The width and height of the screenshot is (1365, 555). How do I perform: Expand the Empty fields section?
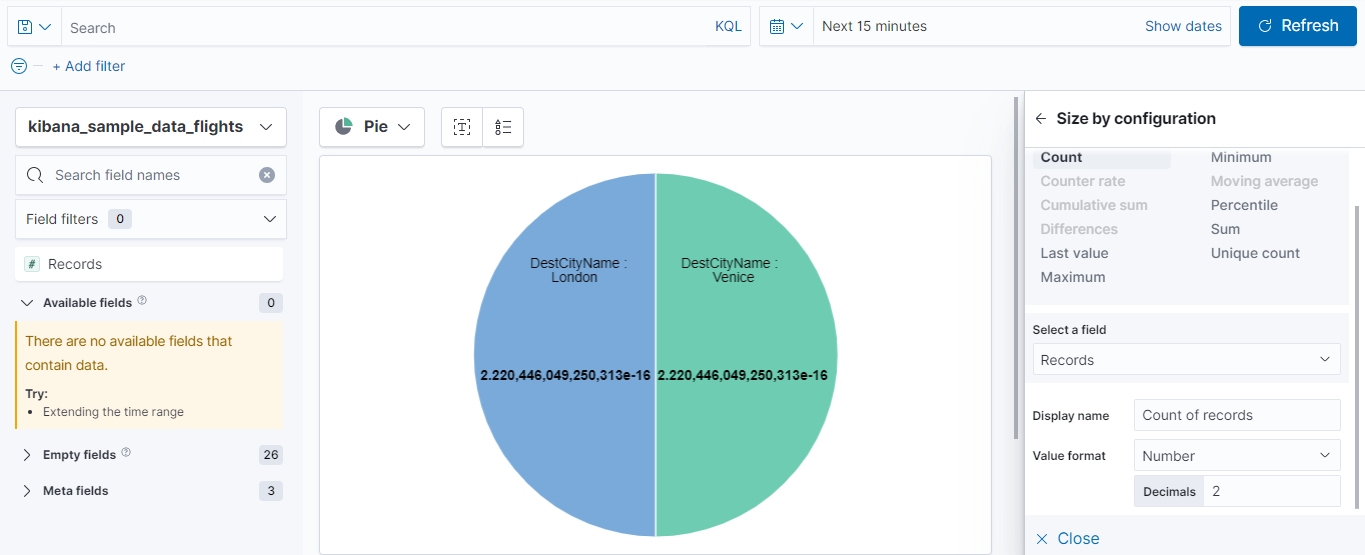27,455
